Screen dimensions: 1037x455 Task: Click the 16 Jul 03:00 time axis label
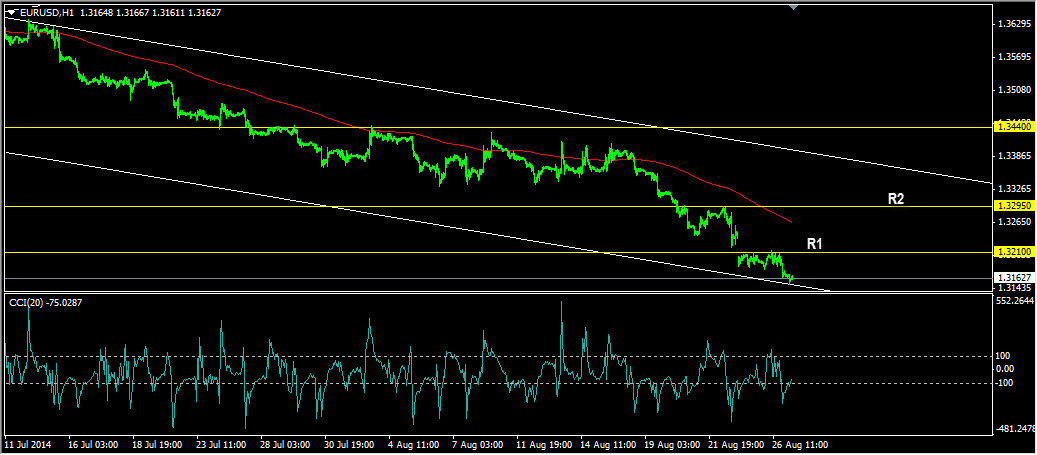click(91, 443)
